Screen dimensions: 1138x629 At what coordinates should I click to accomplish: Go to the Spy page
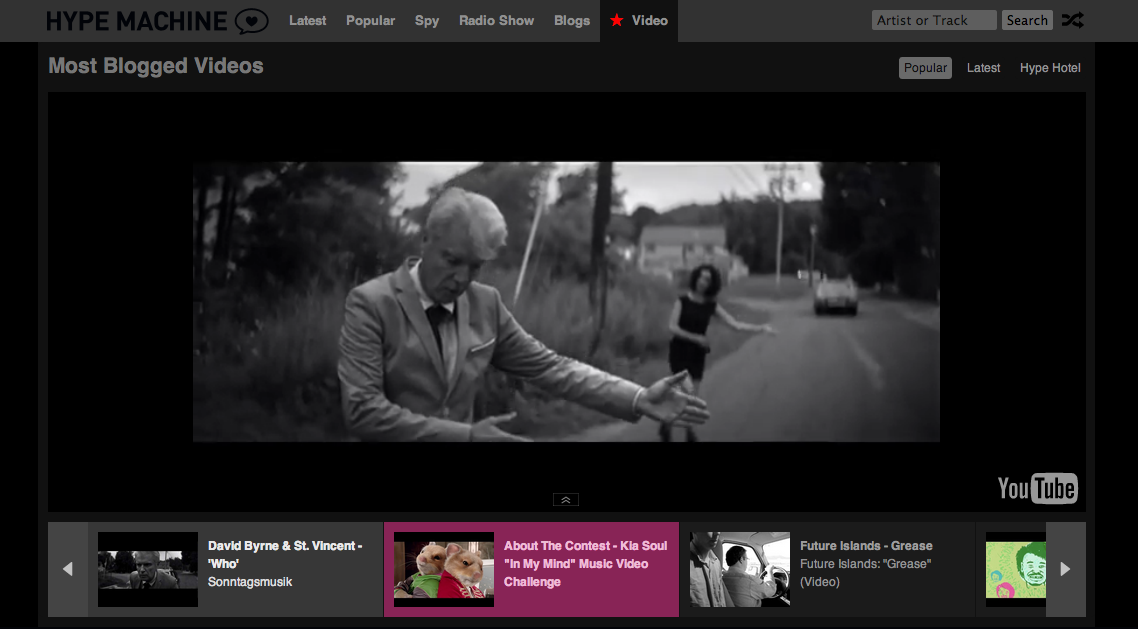click(x=427, y=20)
